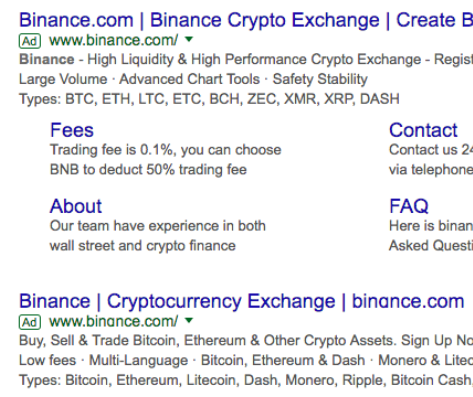The width and height of the screenshot is (473, 397).
Task: Click the 'Buy, Sell & Trade Bitcoin' description
Action: pos(246,341)
